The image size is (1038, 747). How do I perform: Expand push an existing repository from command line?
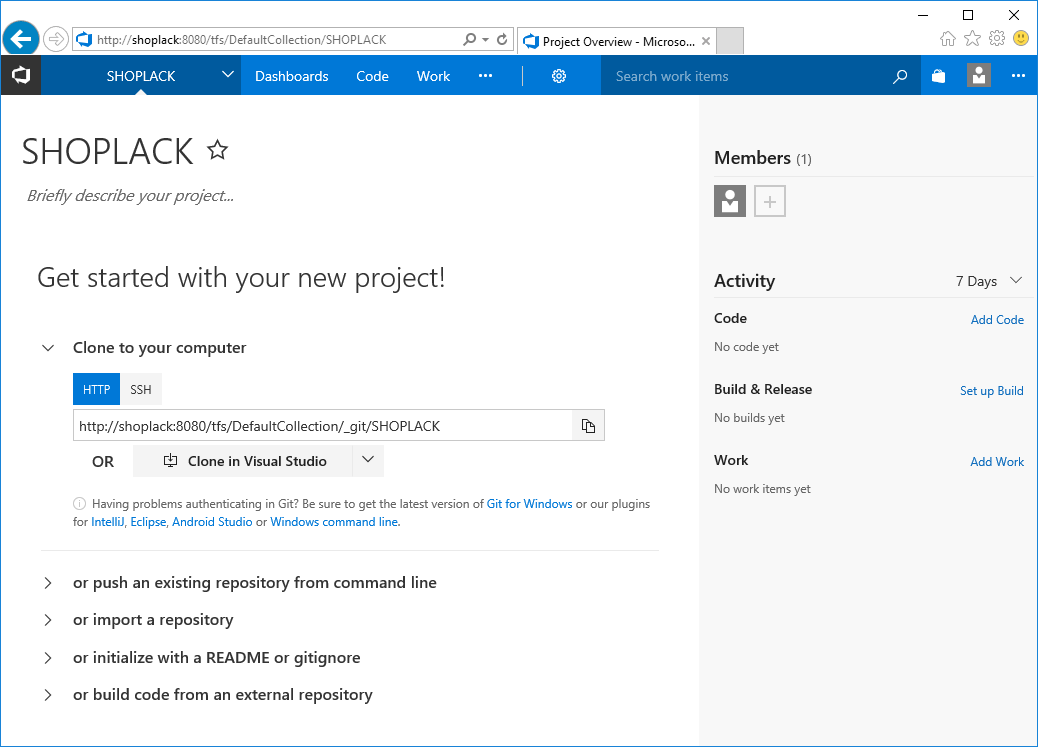click(48, 583)
